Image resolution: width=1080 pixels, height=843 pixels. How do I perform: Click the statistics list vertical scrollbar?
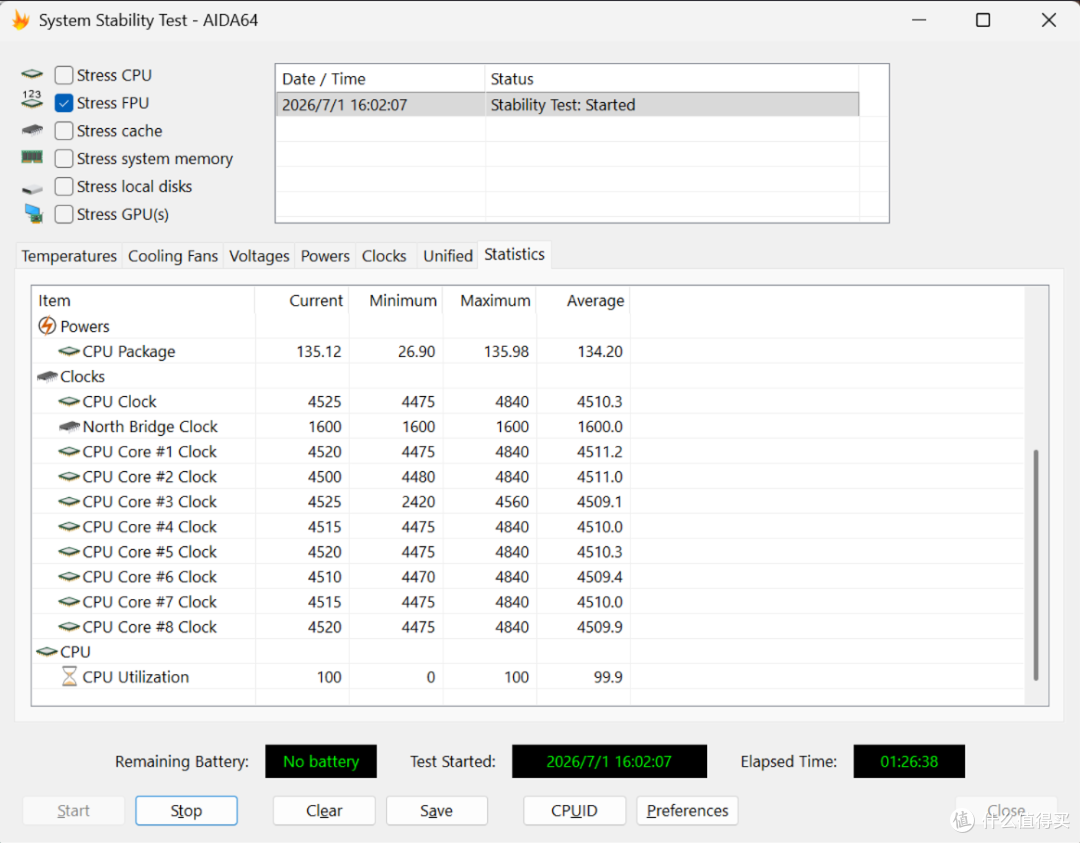[1036, 565]
